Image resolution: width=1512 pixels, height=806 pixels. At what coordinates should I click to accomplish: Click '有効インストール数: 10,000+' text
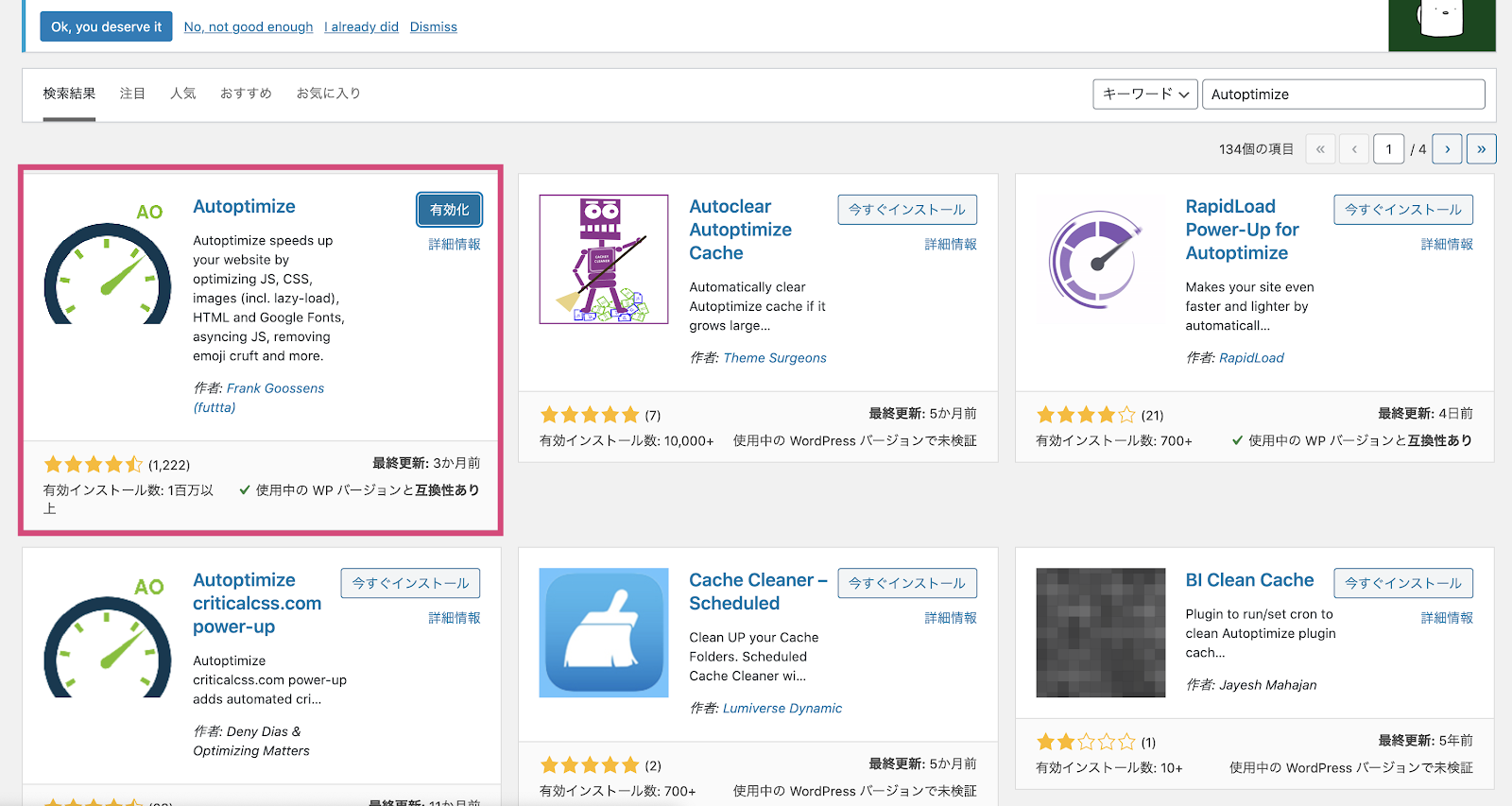[x=627, y=441]
